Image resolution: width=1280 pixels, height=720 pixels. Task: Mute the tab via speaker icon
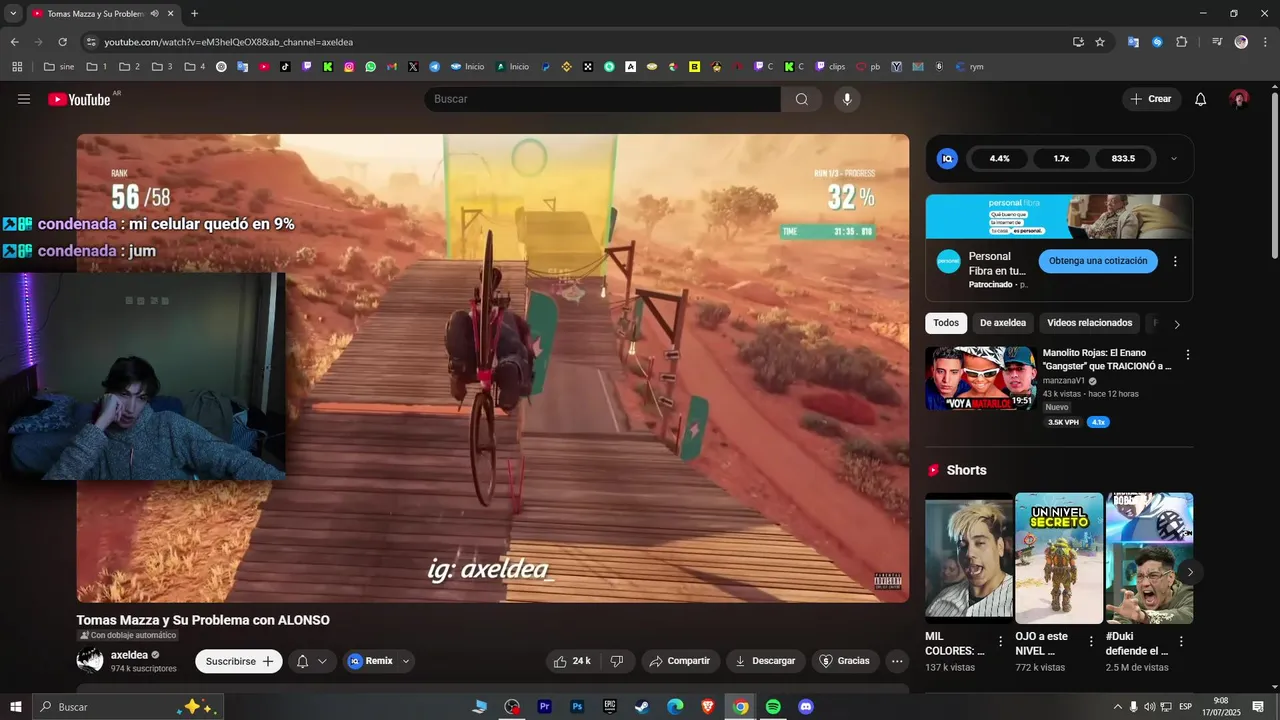[x=154, y=14]
